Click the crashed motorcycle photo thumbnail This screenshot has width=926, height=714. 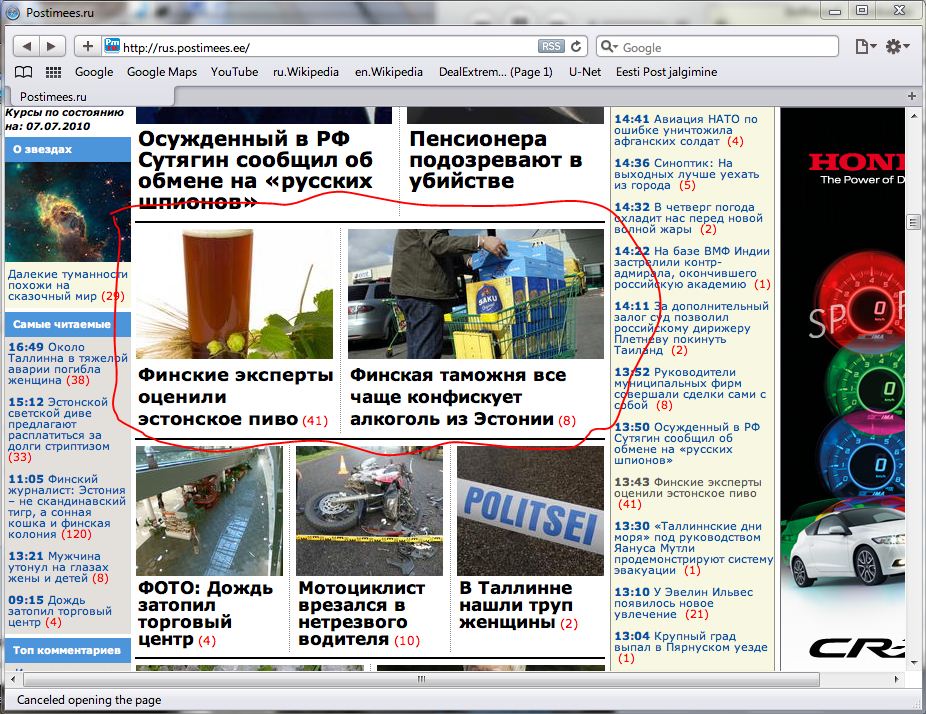click(369, 510)
